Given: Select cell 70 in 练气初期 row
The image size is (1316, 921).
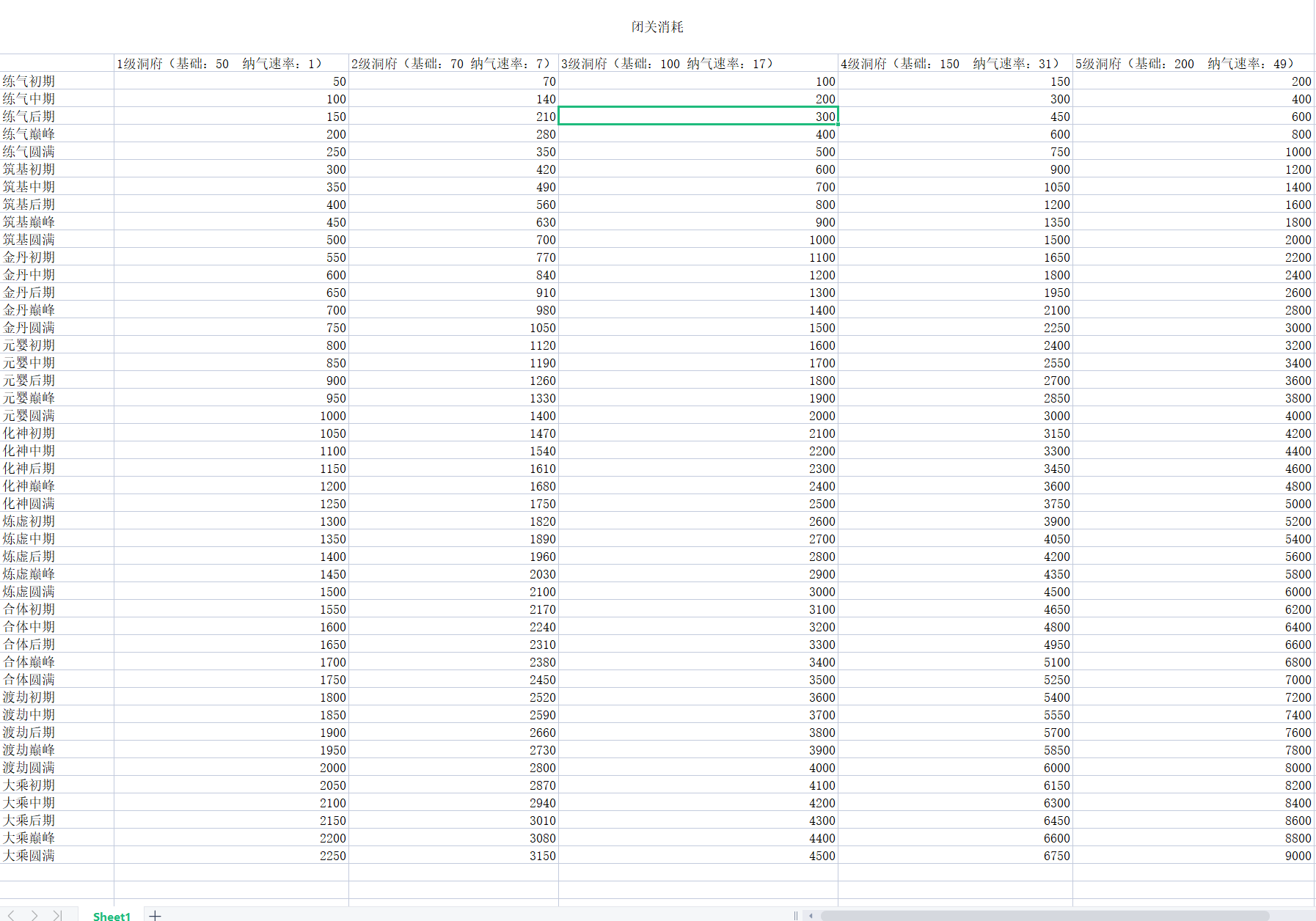Looking at the screenshot, I should coord(453,81).
